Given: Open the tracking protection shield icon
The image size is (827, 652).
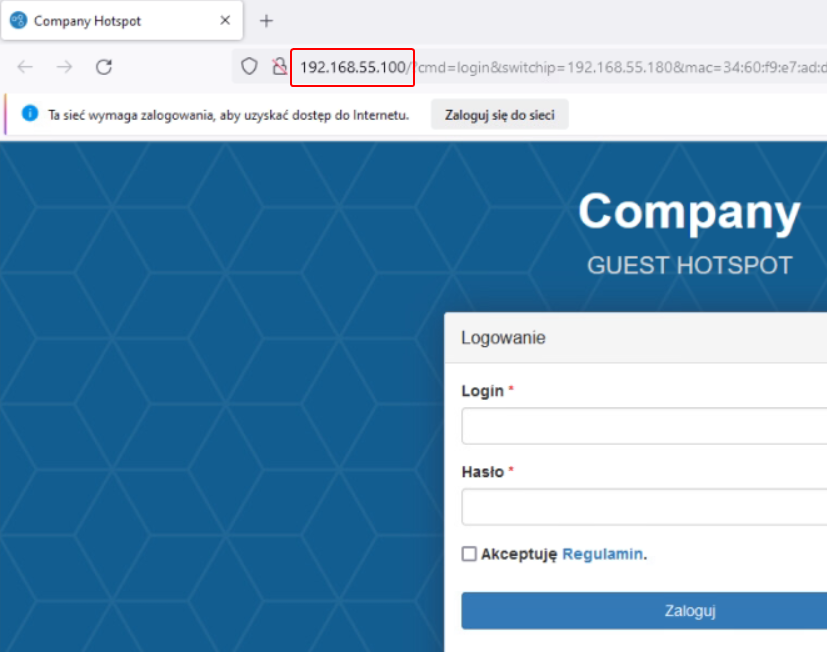Looking at the screenshot, I should pyautogui.click(x=250, y=67).
